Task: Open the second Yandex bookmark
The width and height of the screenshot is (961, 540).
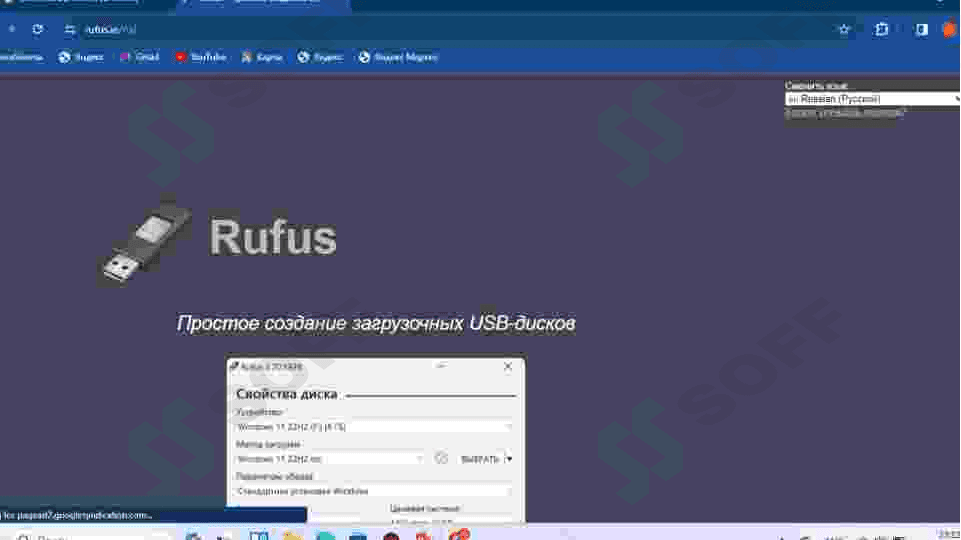Action: (320, 57)
